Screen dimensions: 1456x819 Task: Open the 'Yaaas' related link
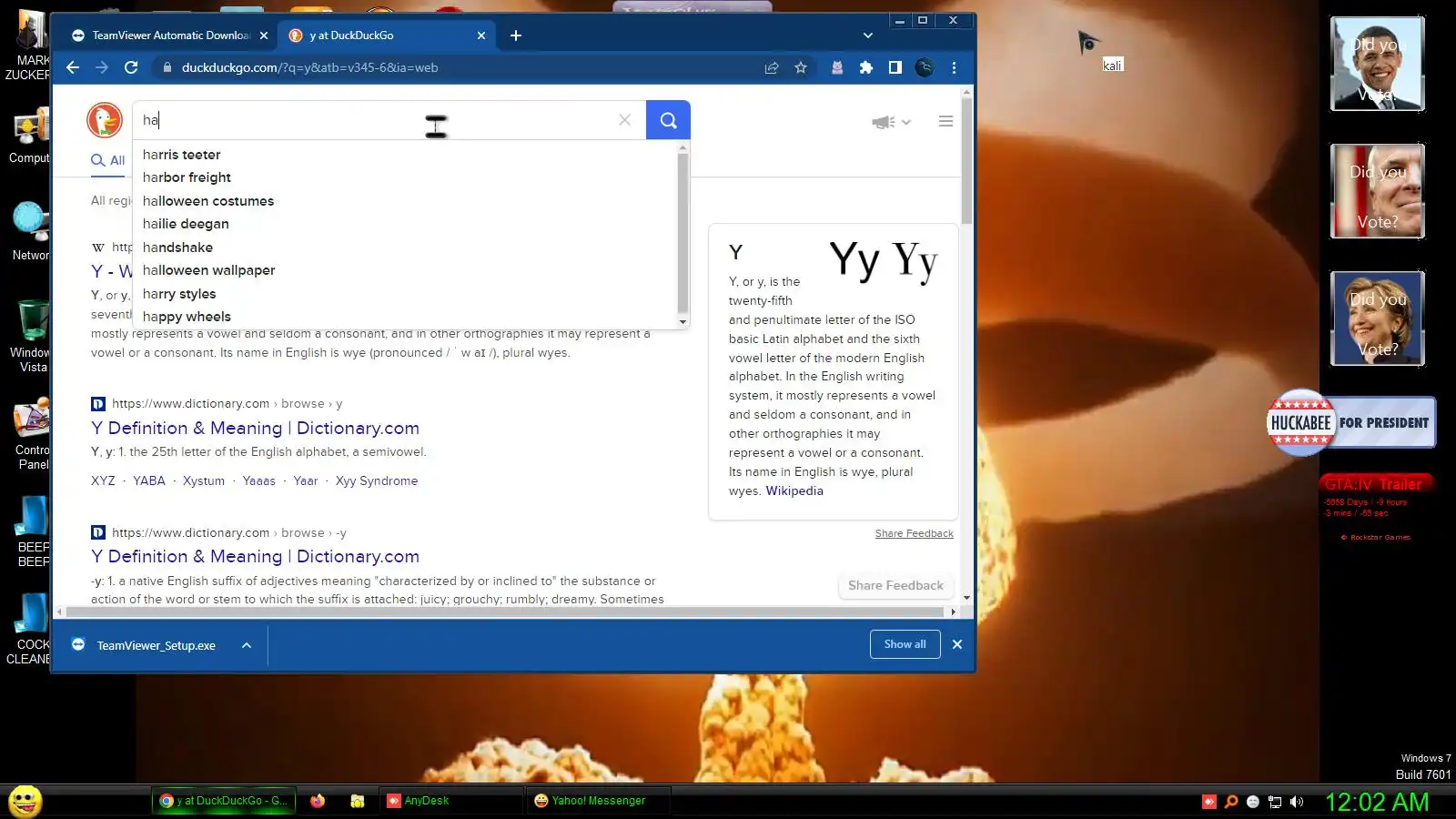(258, 481)
